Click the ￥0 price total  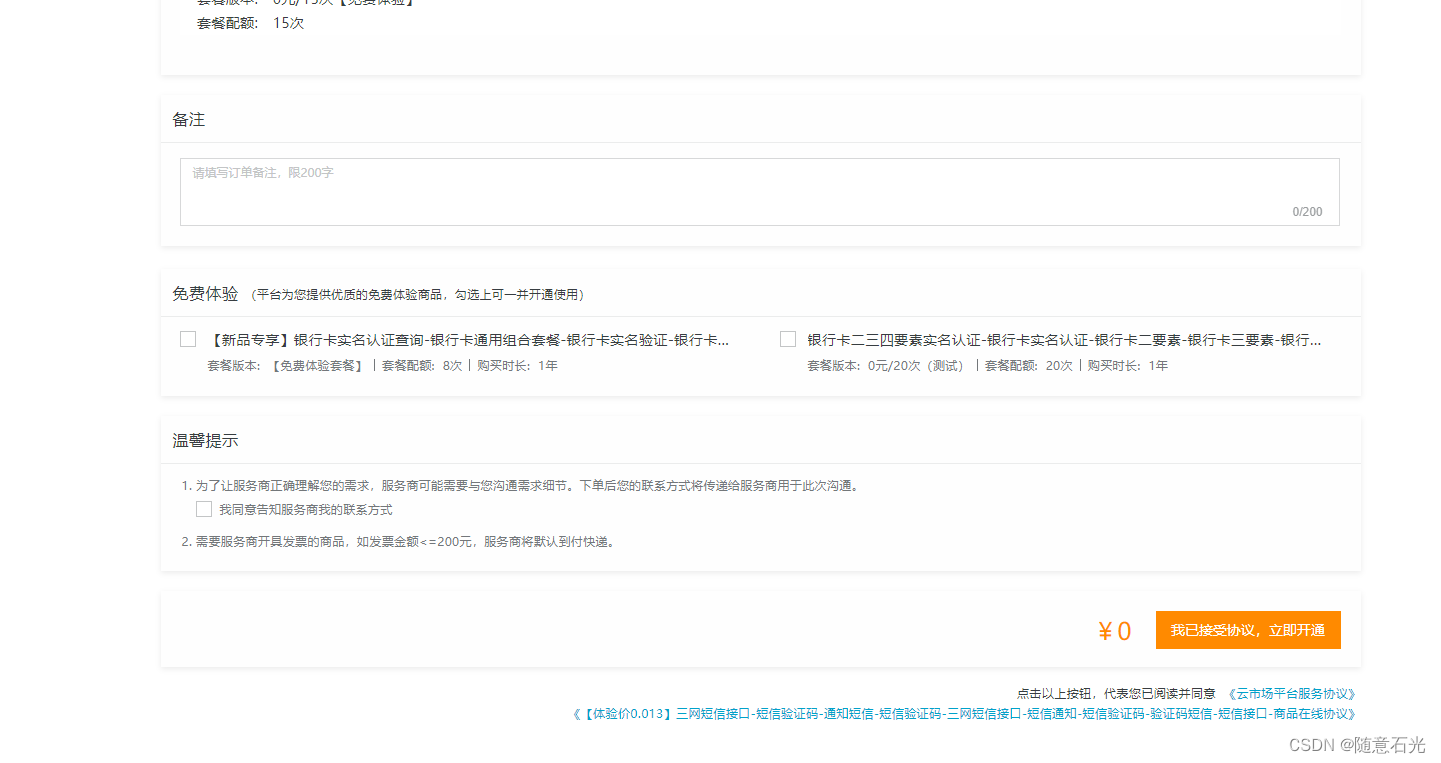[1114, 631]
